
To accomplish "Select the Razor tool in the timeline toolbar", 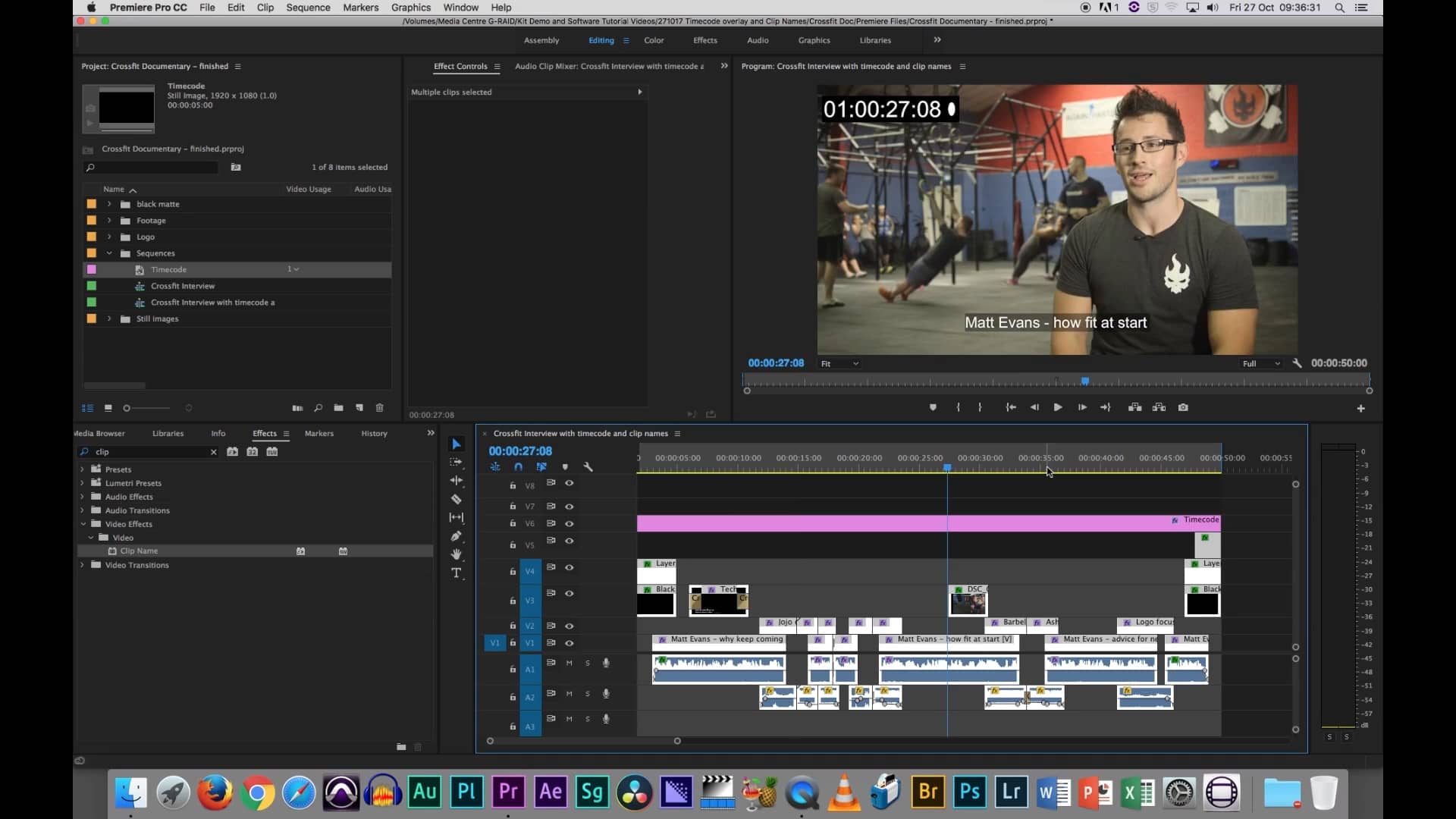I will [x=457, y=499].
